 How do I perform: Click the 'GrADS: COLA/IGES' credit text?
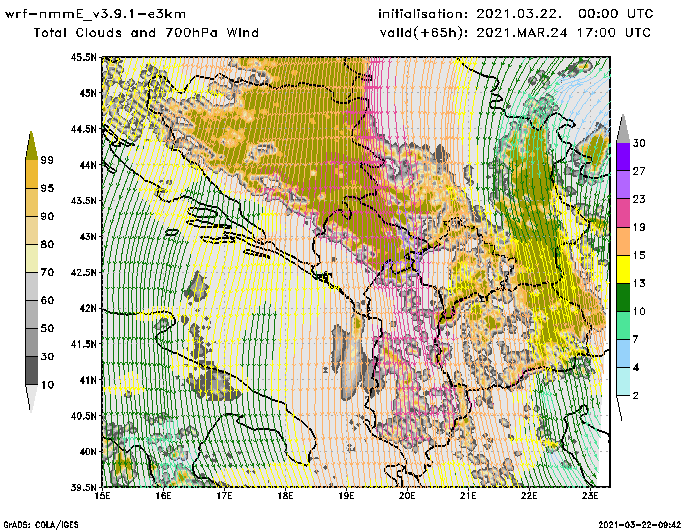pos(41,525)
